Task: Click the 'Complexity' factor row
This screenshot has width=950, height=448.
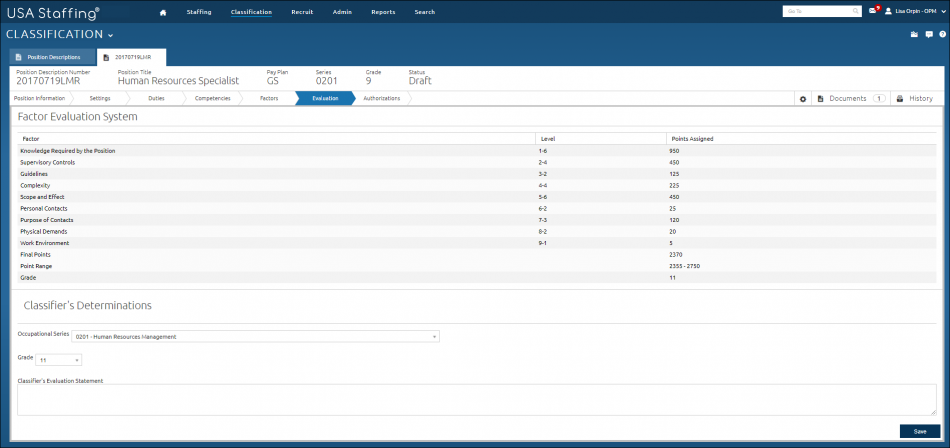Action: click(477, 185)
